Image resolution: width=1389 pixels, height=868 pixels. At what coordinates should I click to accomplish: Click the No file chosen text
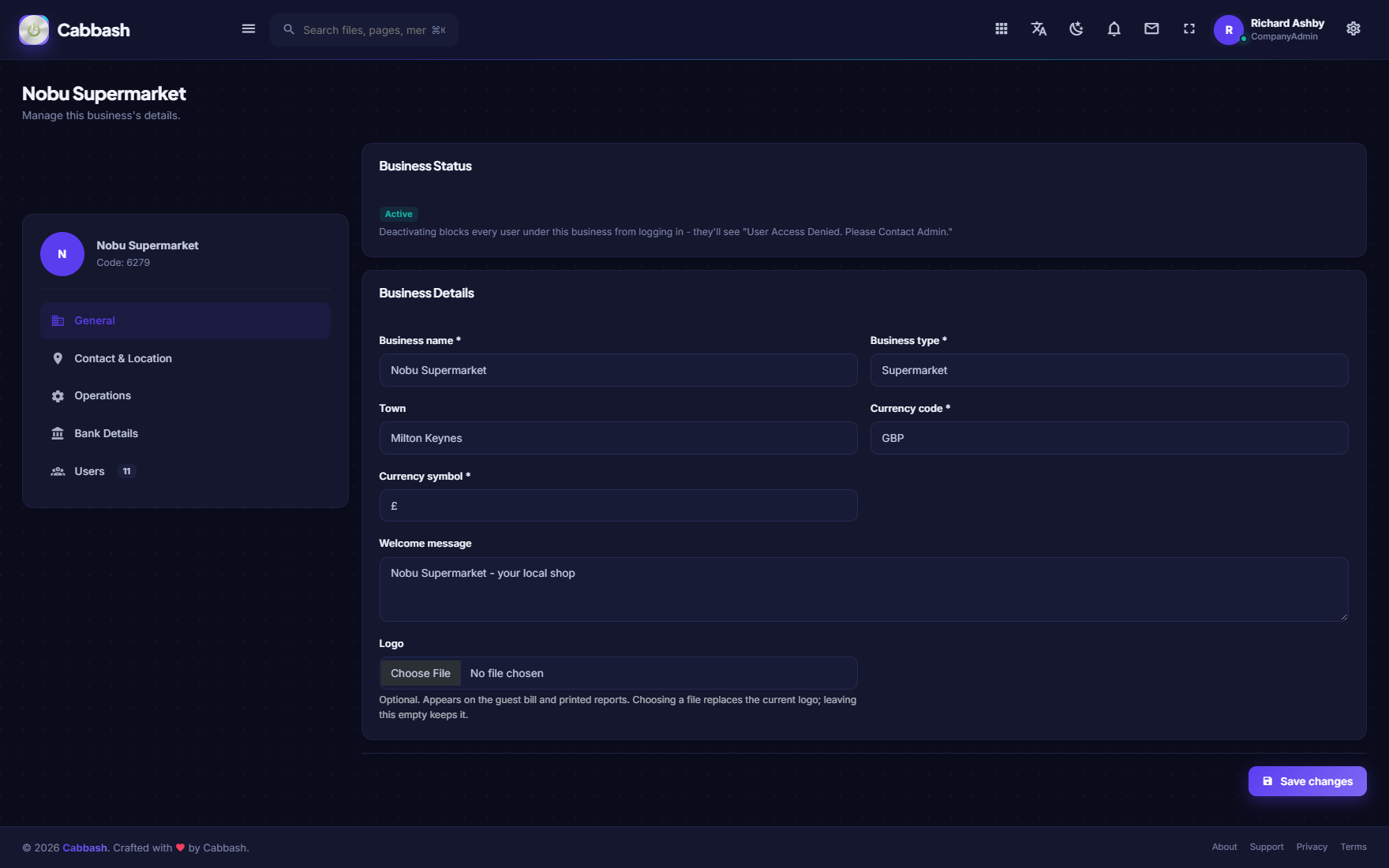(x=507, y=673)
